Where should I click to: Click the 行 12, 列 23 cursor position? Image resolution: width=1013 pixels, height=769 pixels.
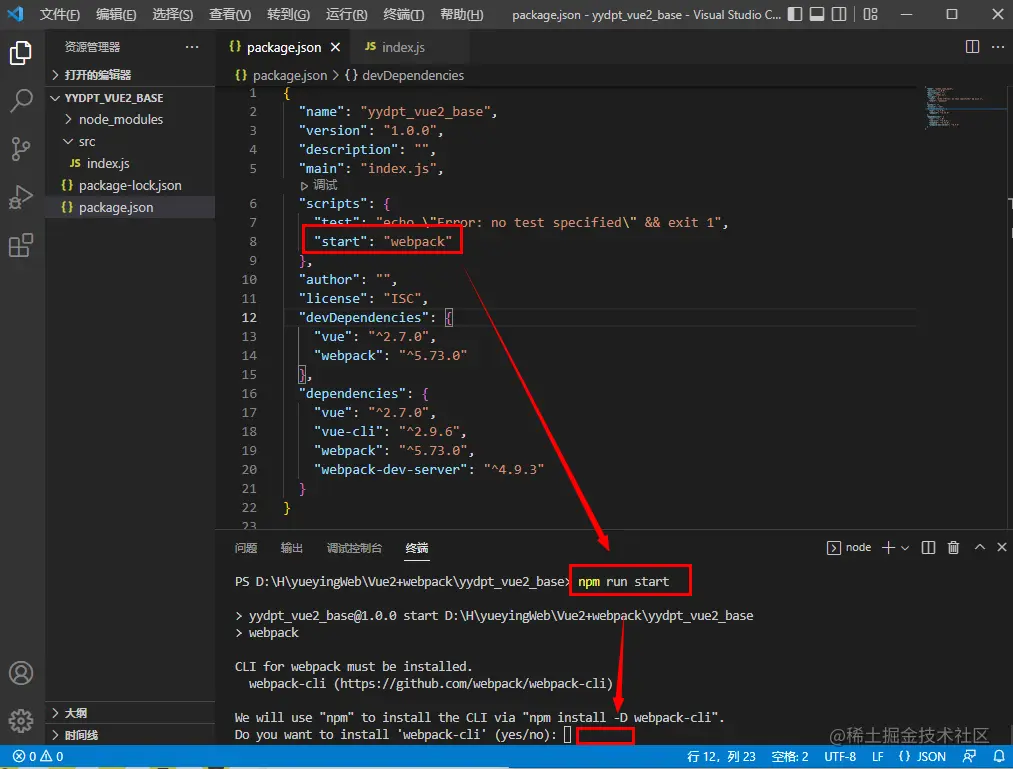pos(721,756)
